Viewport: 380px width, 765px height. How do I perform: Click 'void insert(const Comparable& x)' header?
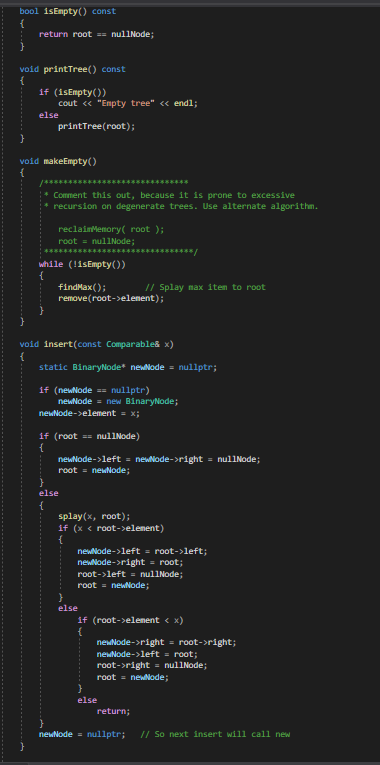(97, 344)
